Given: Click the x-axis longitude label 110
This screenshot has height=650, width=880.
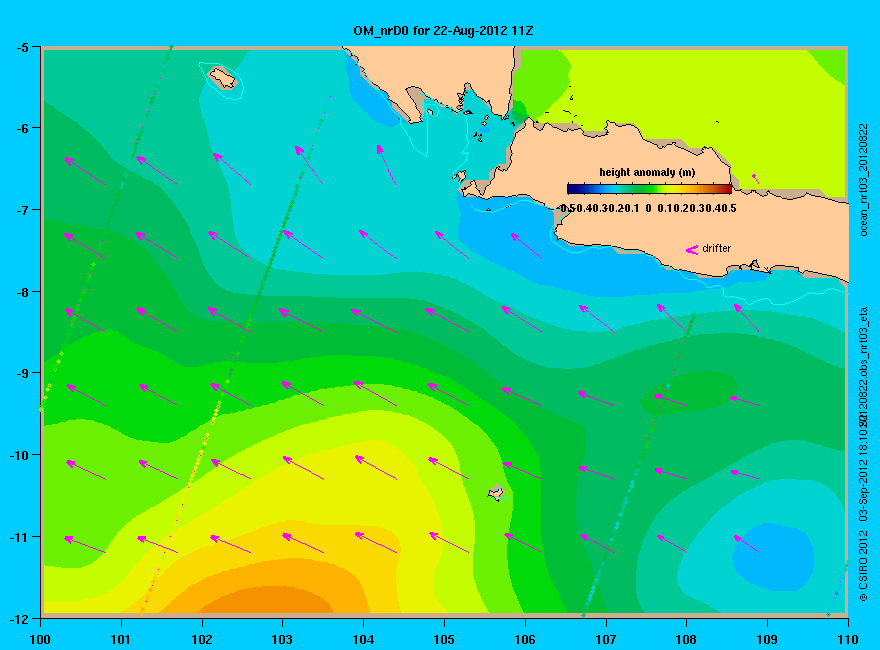Looking at the screenshot, I should [x=847, y=639].
